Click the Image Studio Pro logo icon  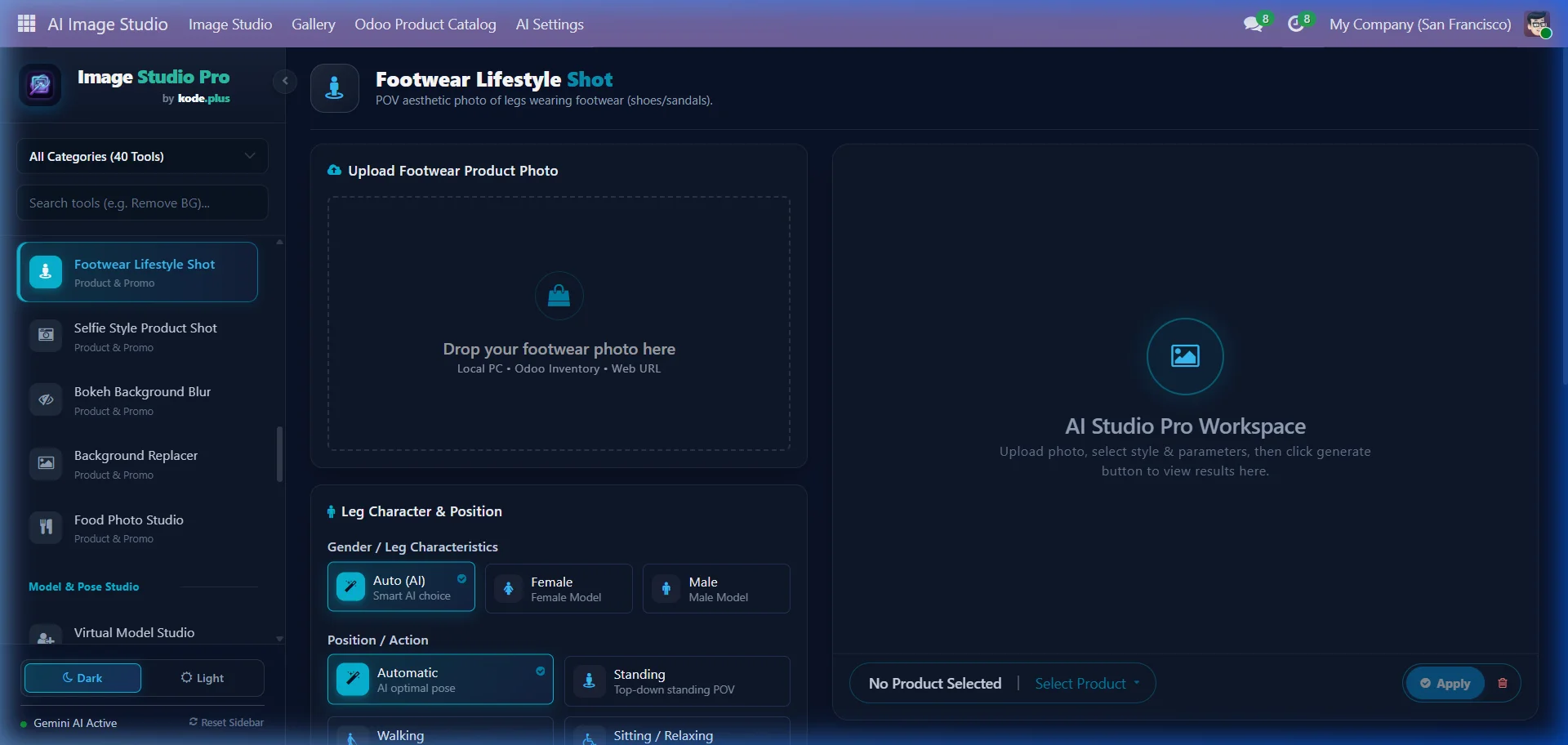[x=40, y=85]
